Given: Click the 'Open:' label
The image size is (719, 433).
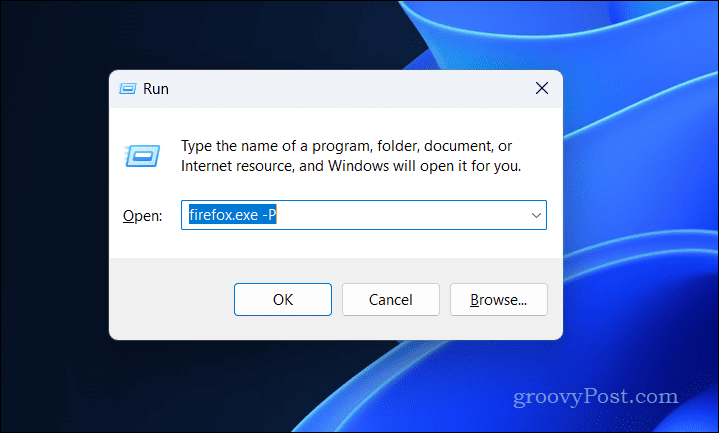Looking at the screenshot, I should [143, 216].
